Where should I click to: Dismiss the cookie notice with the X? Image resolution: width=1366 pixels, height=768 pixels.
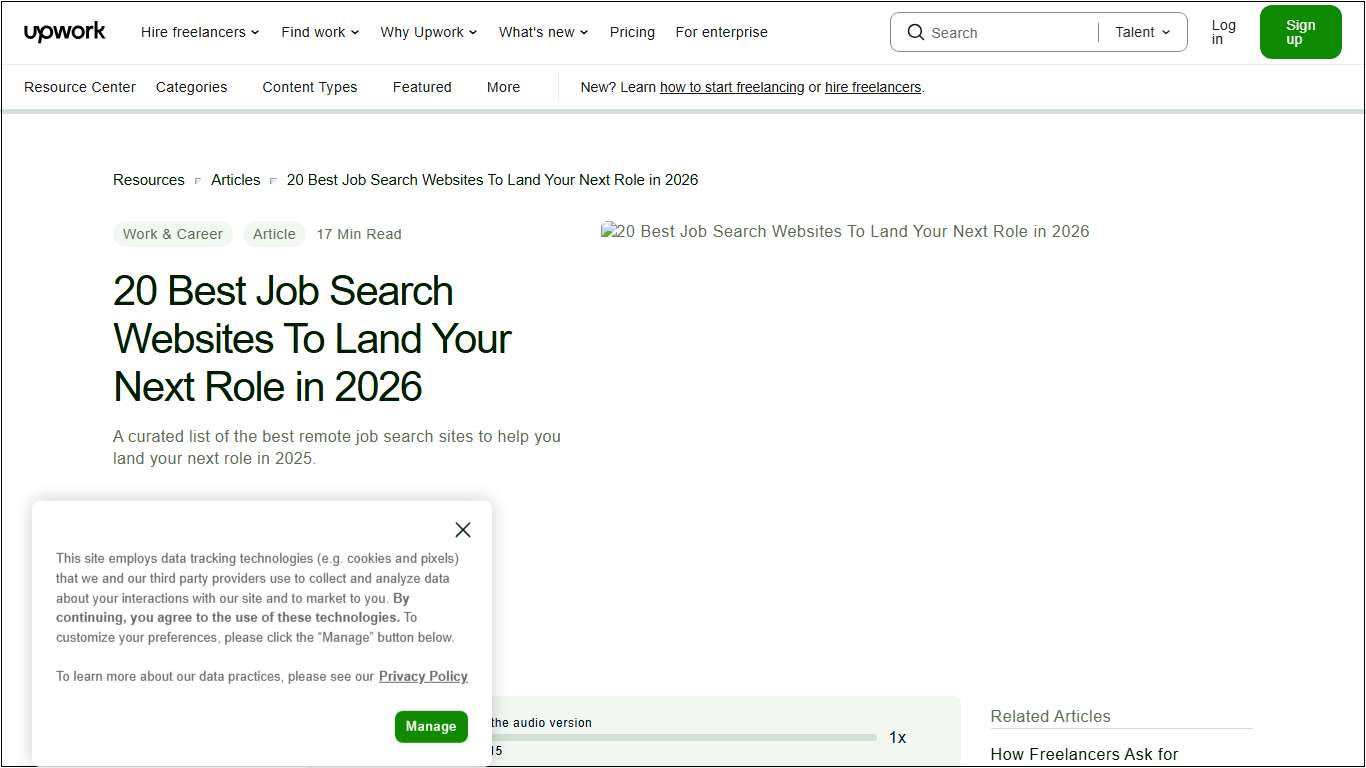tap(462, 529)
